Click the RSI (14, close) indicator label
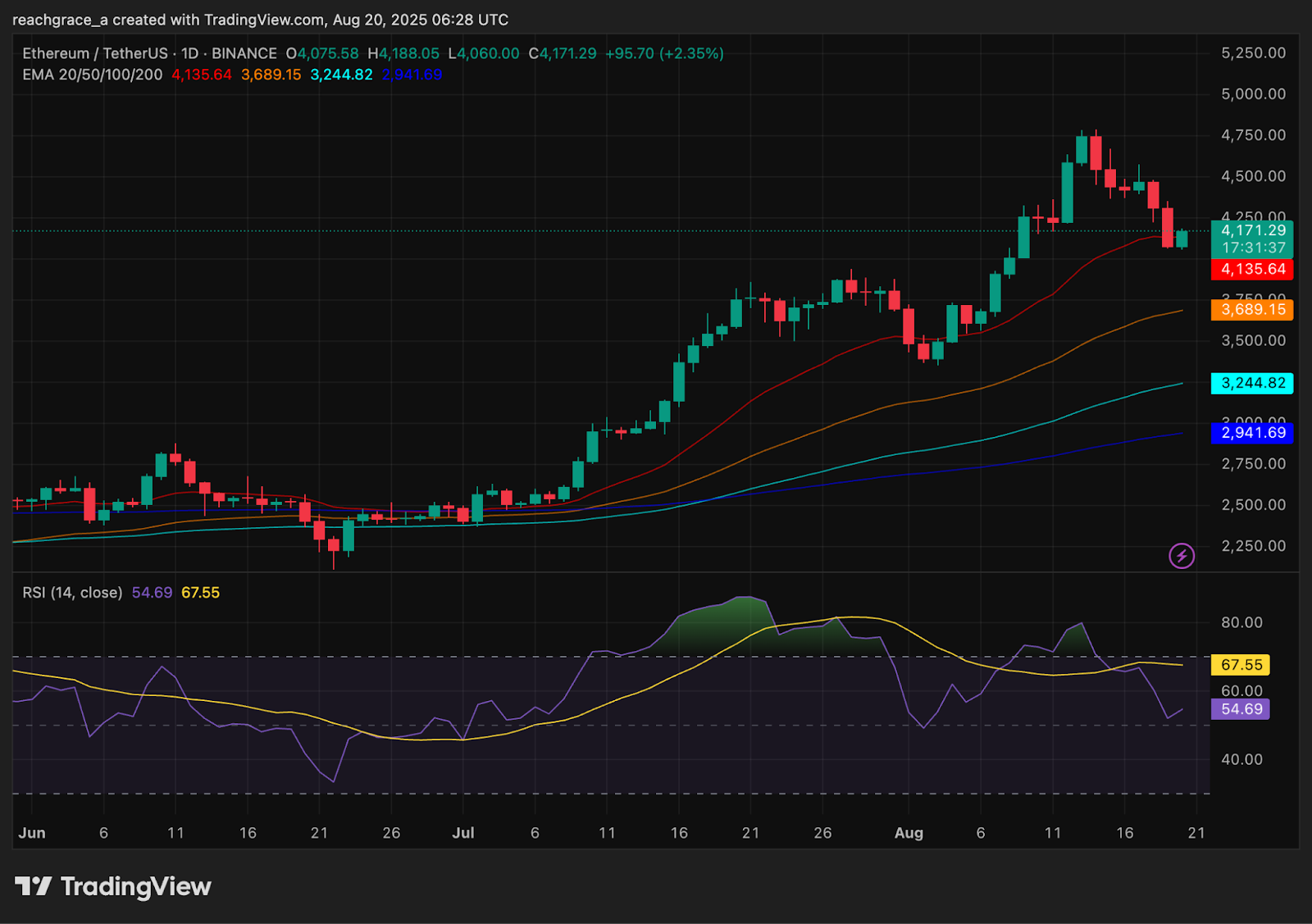1312x924 pixels. point(72,593)
